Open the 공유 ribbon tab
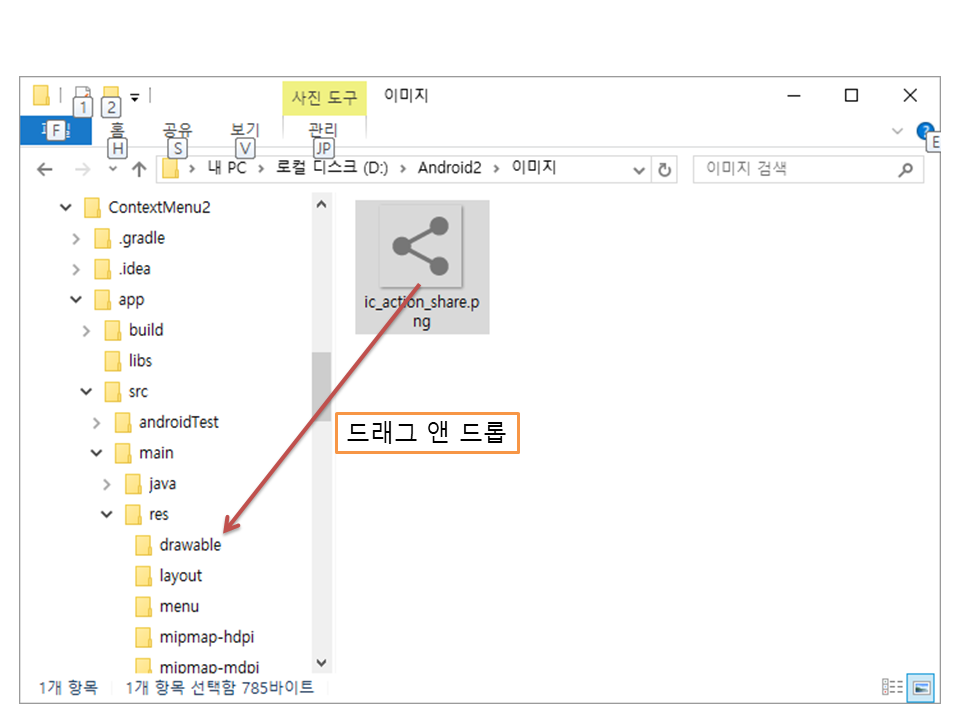The height and width of the screenshot is (720, 960). [177, 130]
